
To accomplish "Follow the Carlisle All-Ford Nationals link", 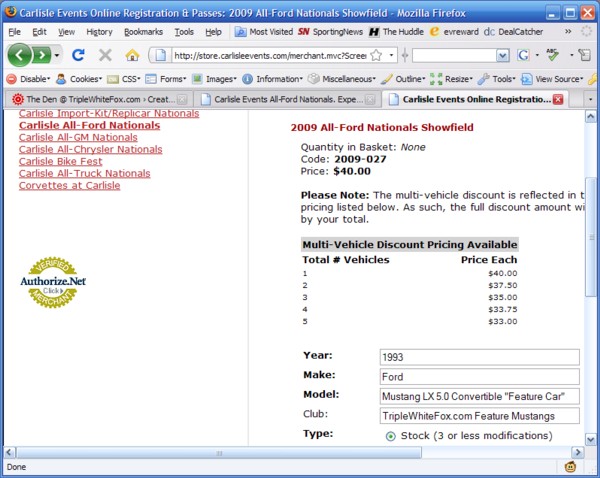I will (x=90, y=125).
